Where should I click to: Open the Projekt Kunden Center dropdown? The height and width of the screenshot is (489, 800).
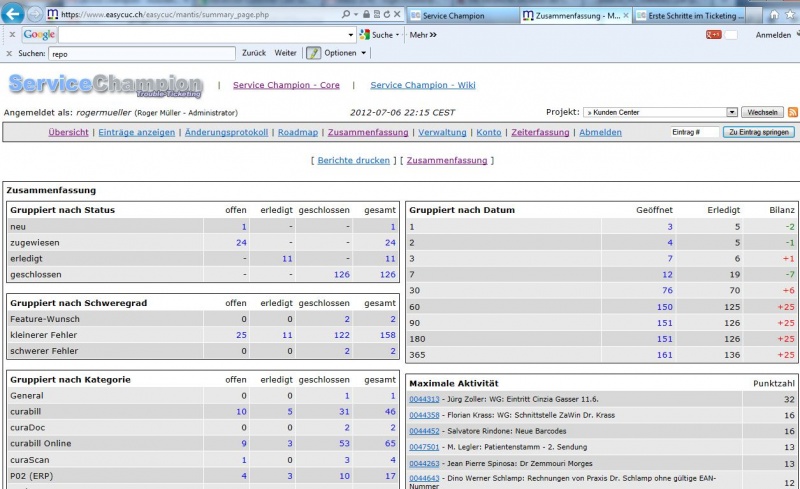(x=660, y=112)
